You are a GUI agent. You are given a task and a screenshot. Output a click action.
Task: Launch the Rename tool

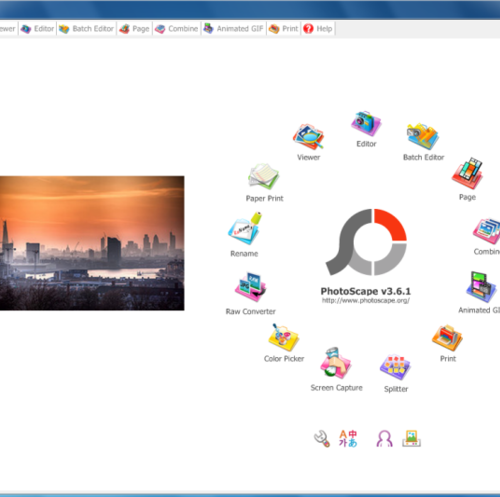point(245,229)
